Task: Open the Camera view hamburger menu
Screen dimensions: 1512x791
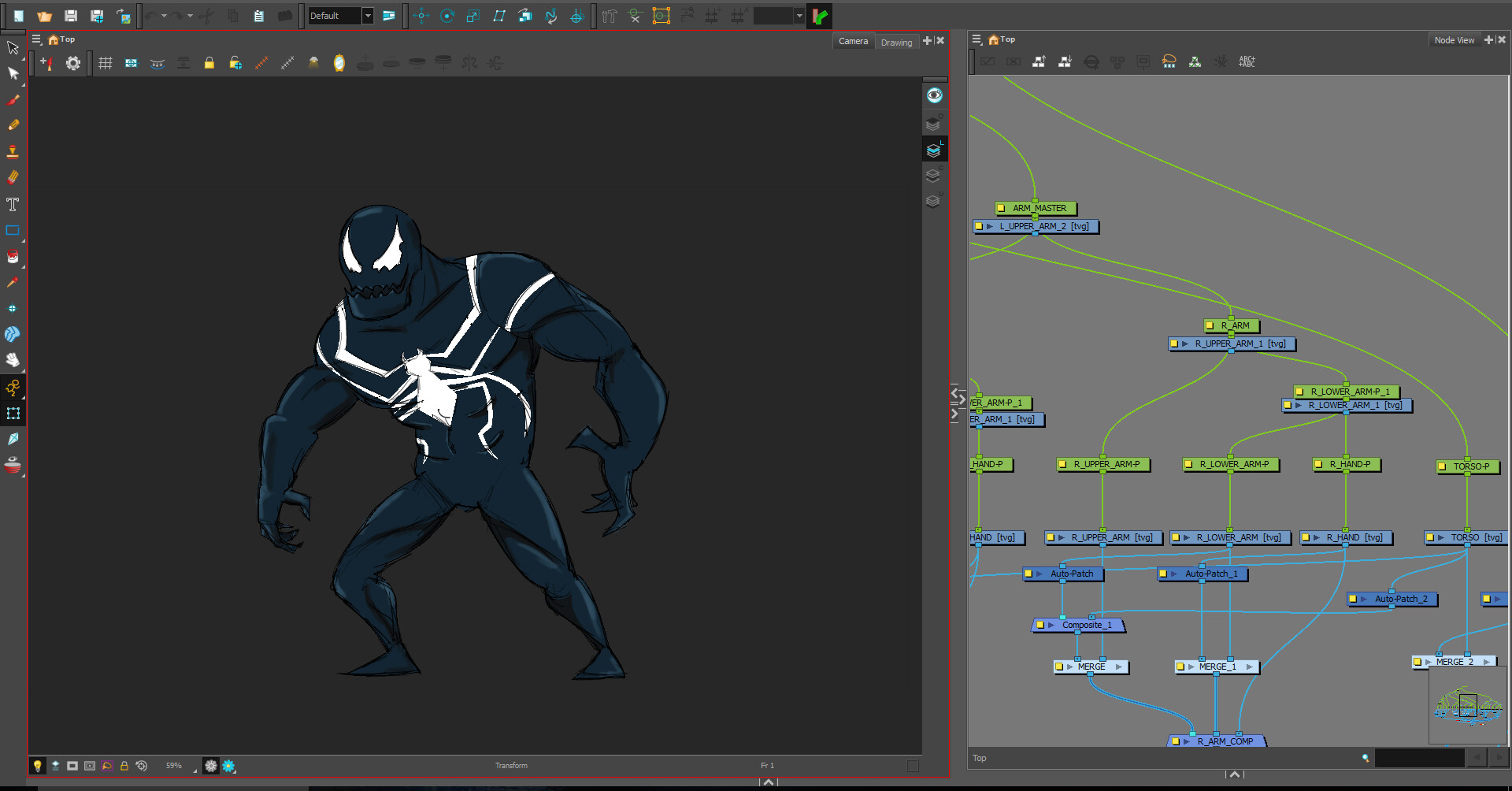Action: tap(36, 39)
